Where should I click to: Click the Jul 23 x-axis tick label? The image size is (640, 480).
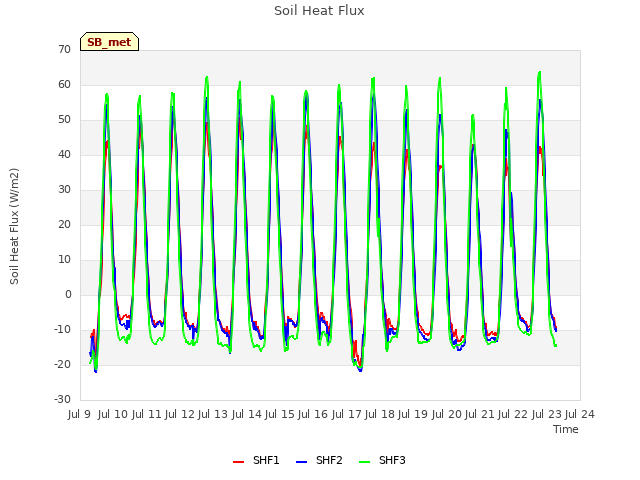coord(546,414)
